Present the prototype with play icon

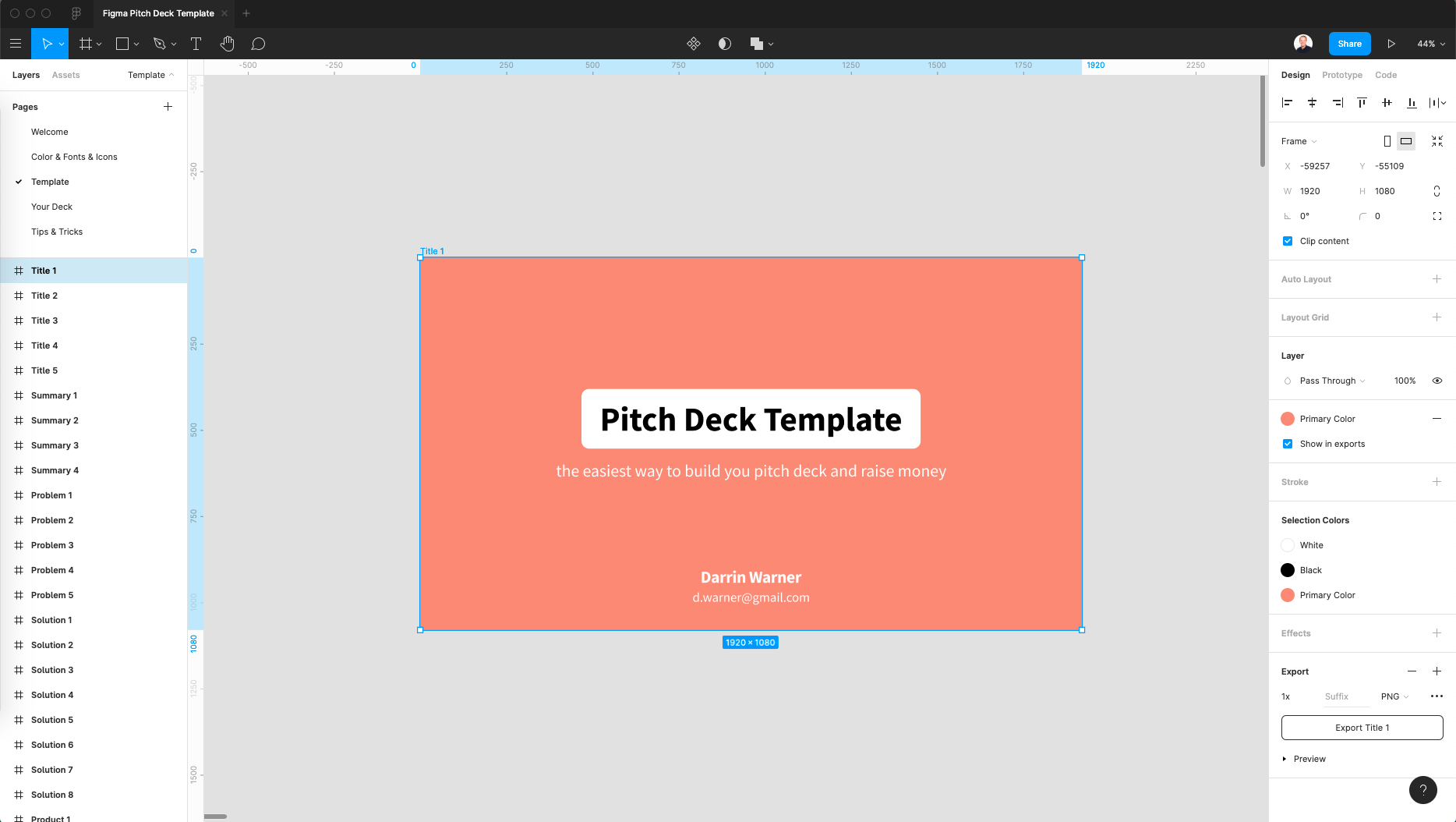1391,44
